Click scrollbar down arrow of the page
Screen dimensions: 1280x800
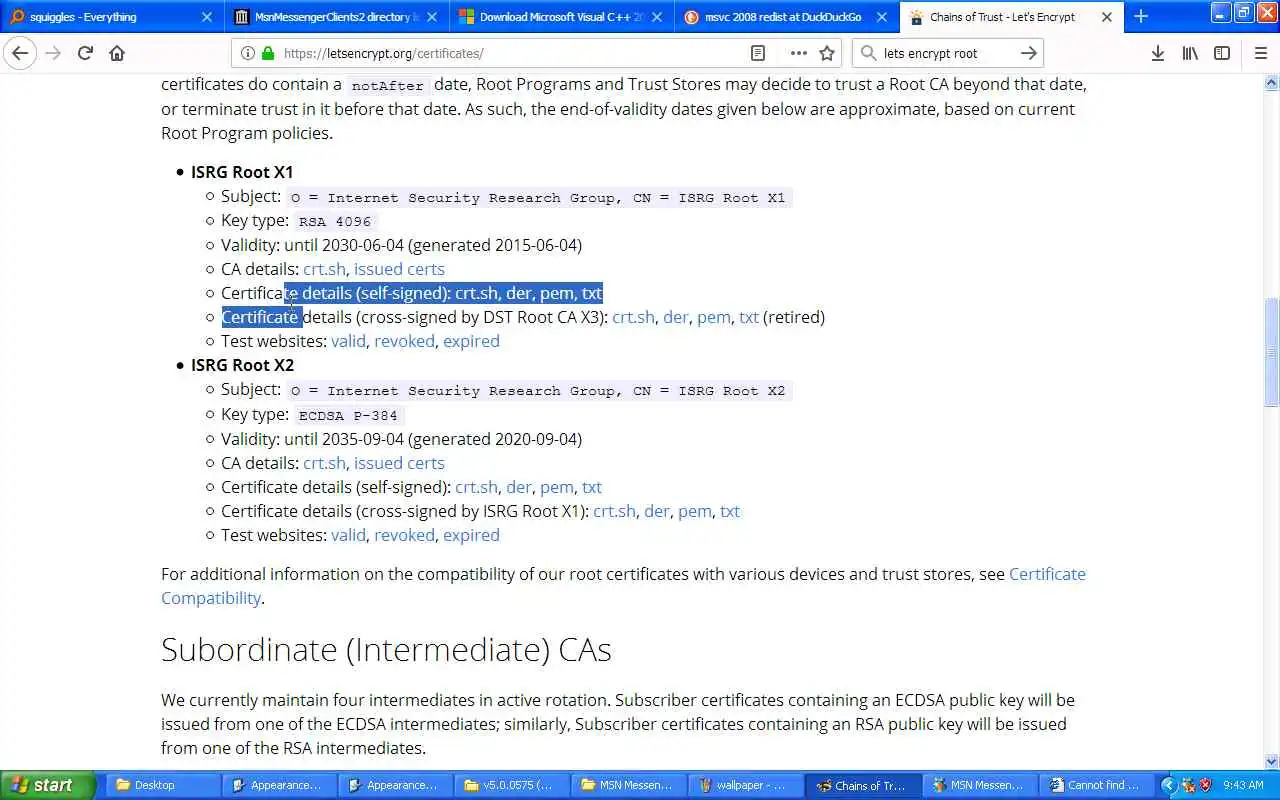[x=1272, y=762]
